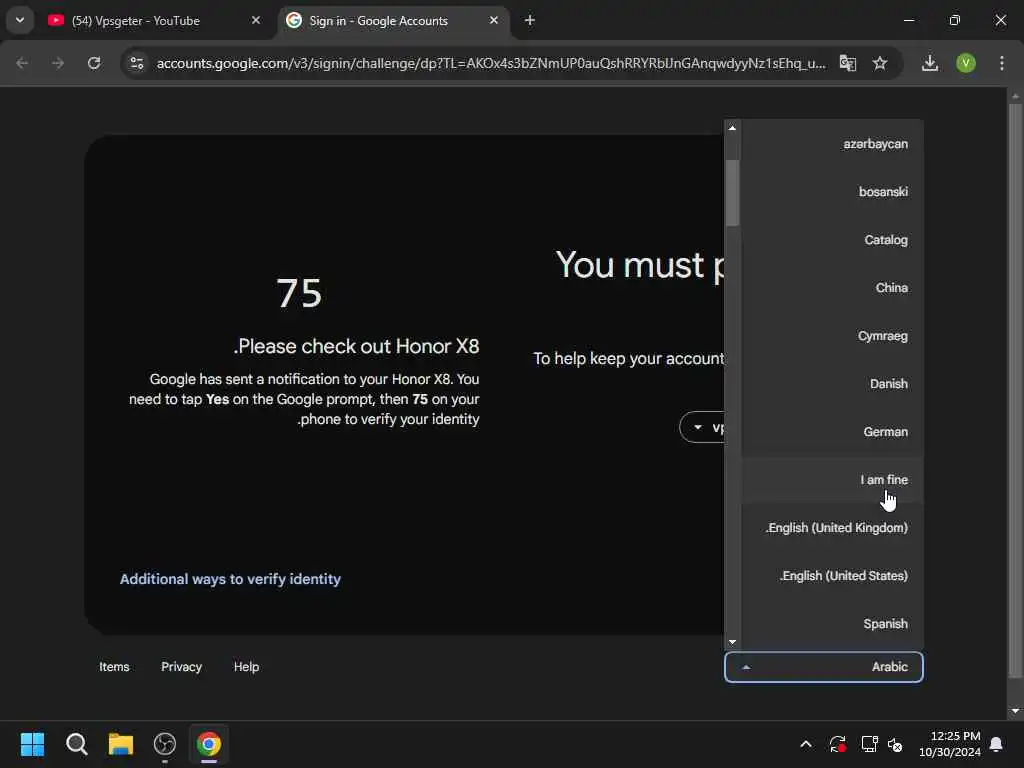Click the browser back arrow
1024x768 pixels.
click(x=22, y=63)
